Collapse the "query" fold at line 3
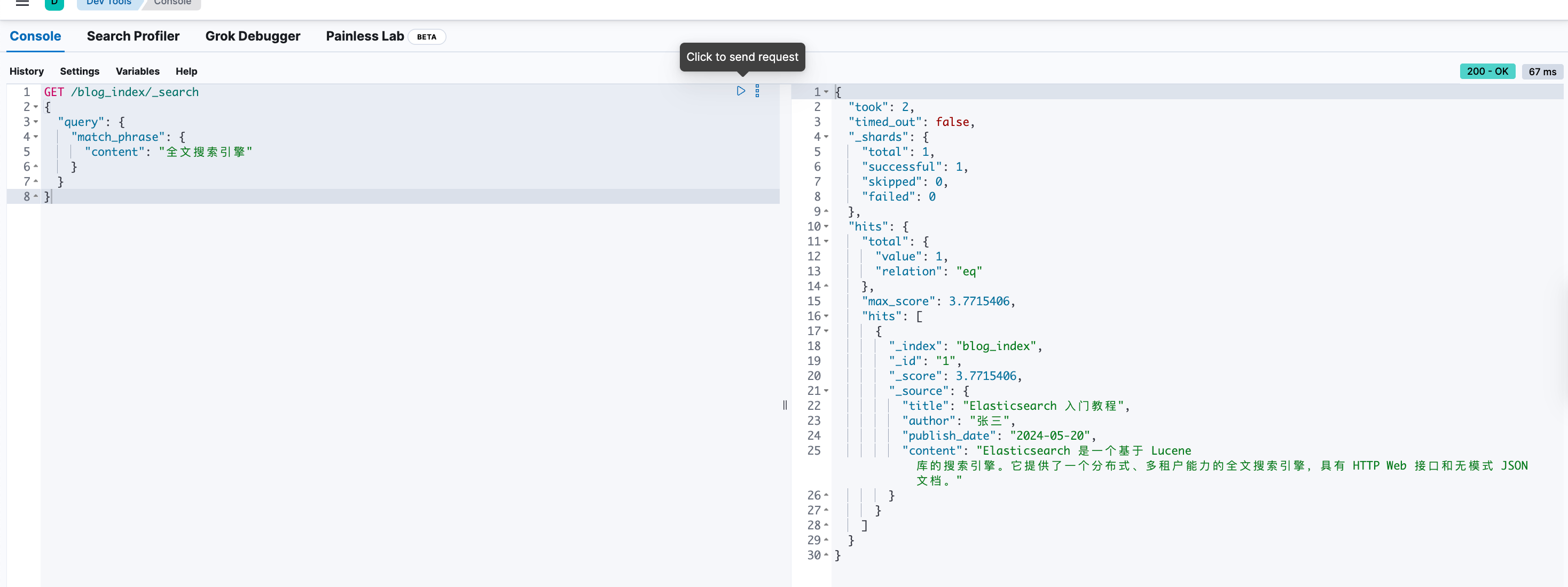Image resolution: width=1568 pixels, height=587 pixels. coord(36,122)
